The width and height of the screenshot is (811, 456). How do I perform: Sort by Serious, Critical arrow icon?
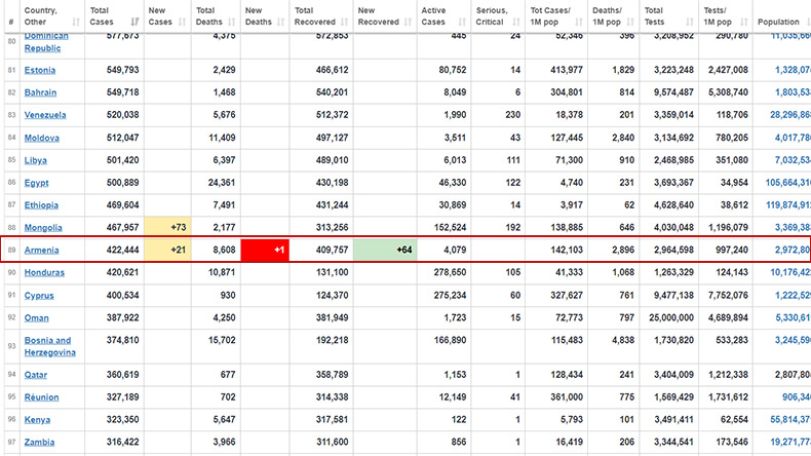tap(516, 22)
